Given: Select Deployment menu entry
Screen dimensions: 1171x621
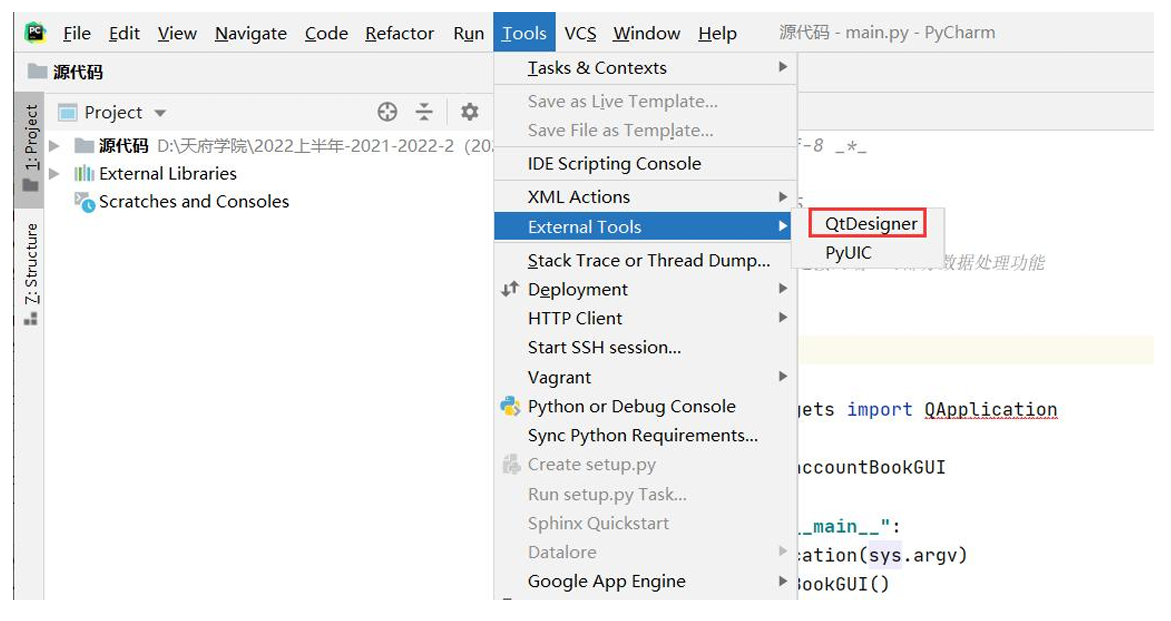Looking at the screenshot, I should tap(646, 290).
